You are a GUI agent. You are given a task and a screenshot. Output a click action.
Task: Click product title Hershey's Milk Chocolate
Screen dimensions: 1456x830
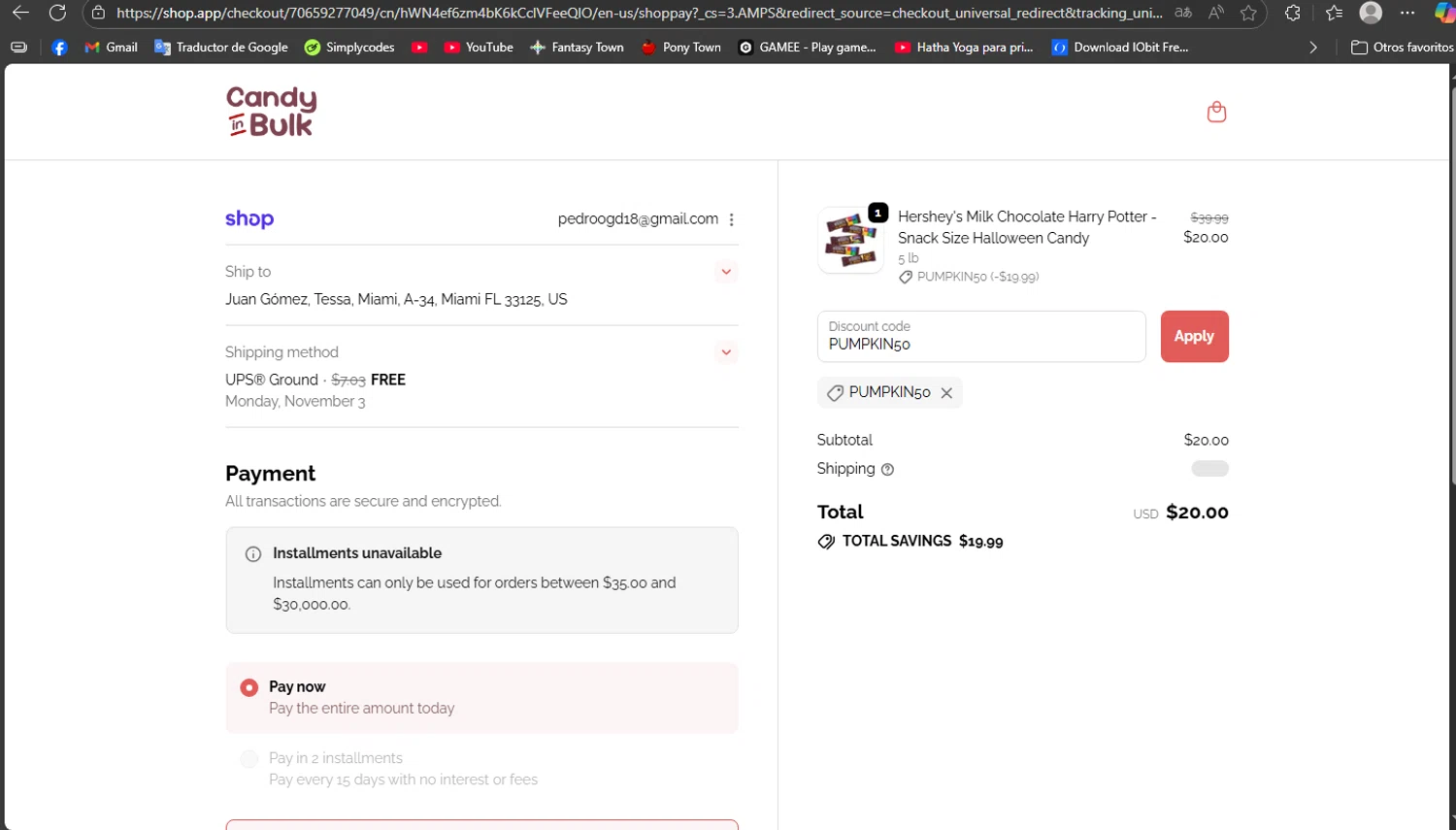[1027, 227]
